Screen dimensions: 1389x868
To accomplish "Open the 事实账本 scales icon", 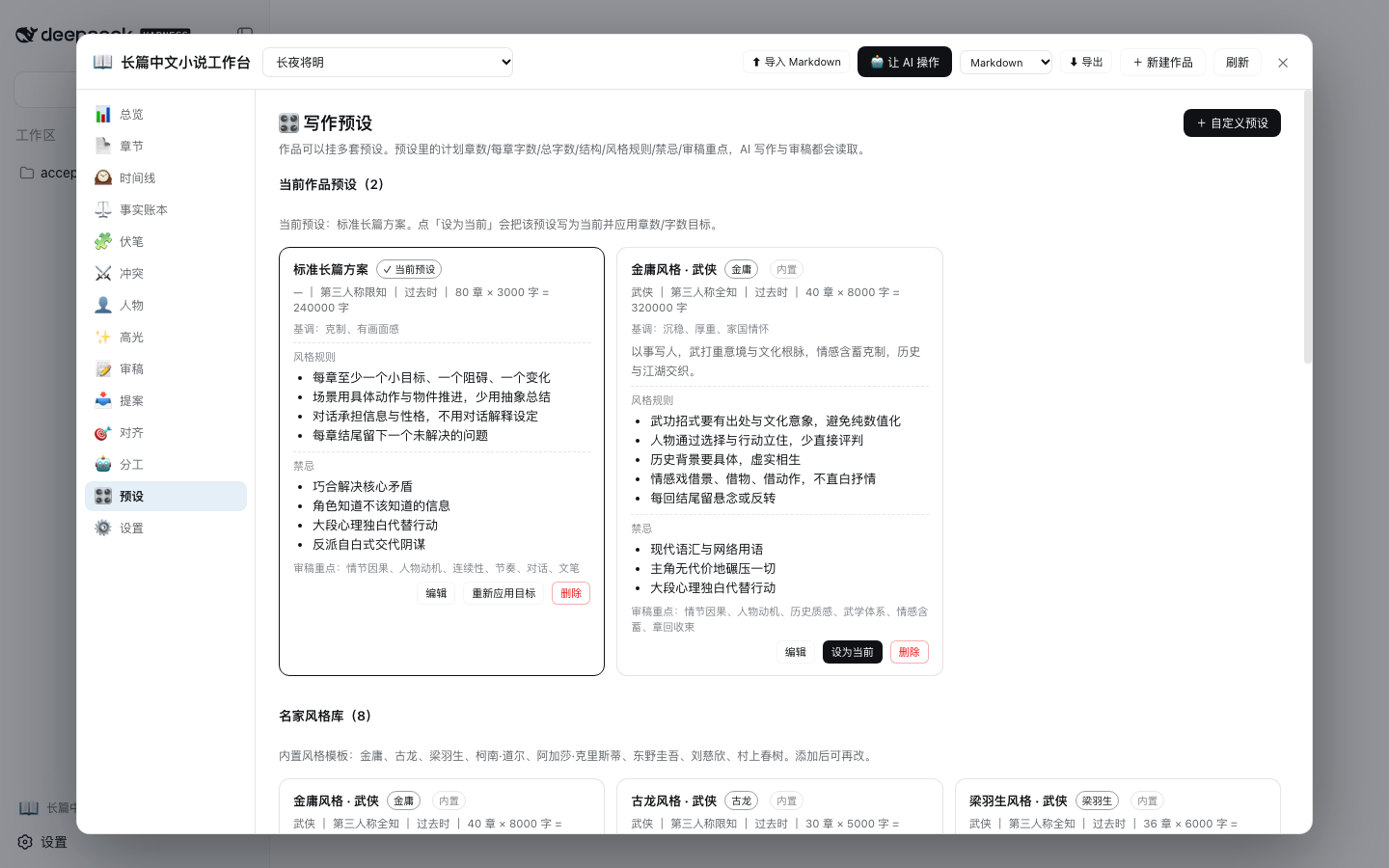I will [103, 209].
